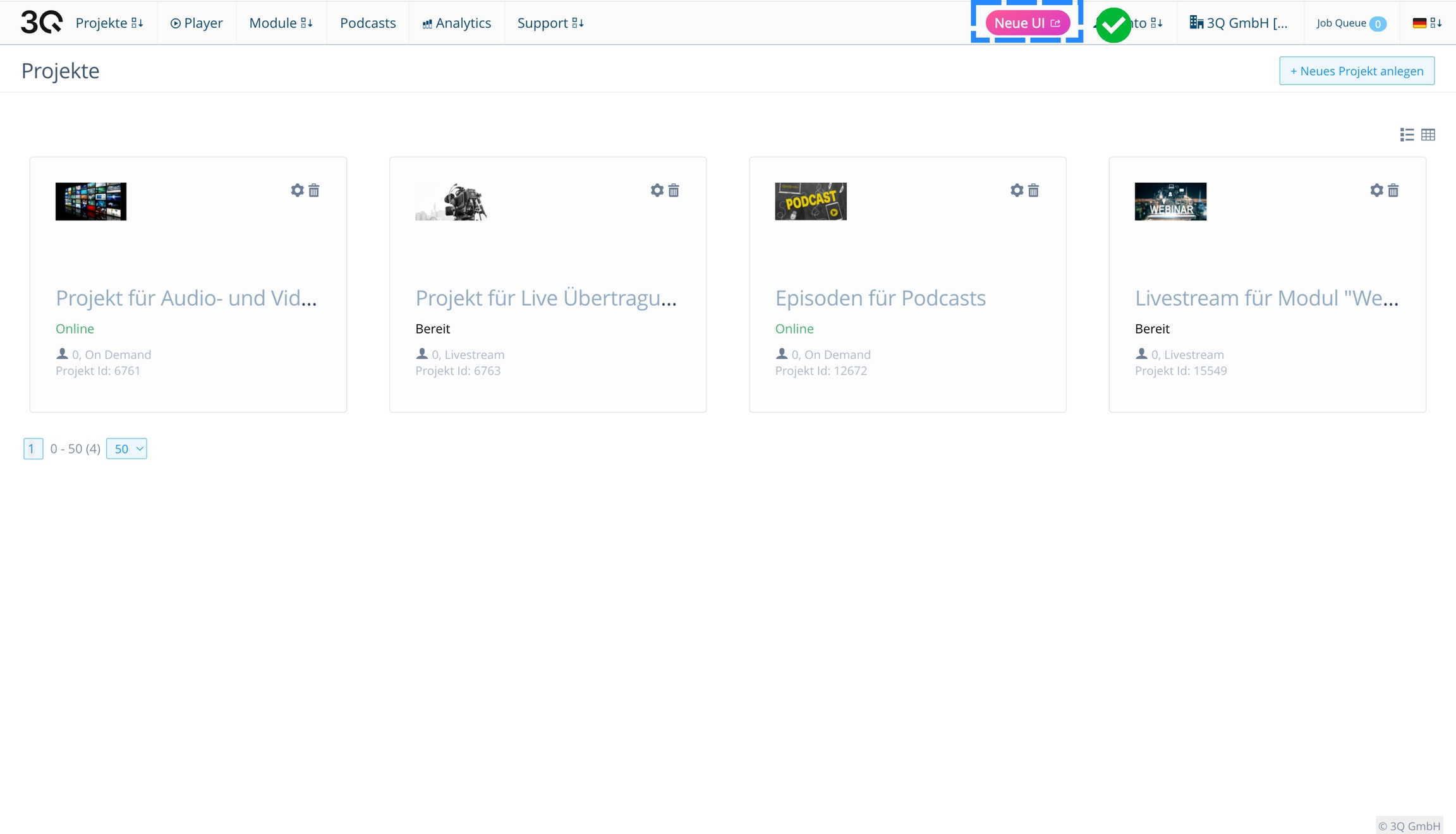
Task: Click the Neues Projekt anlegen button
Action: point(1356,71)
